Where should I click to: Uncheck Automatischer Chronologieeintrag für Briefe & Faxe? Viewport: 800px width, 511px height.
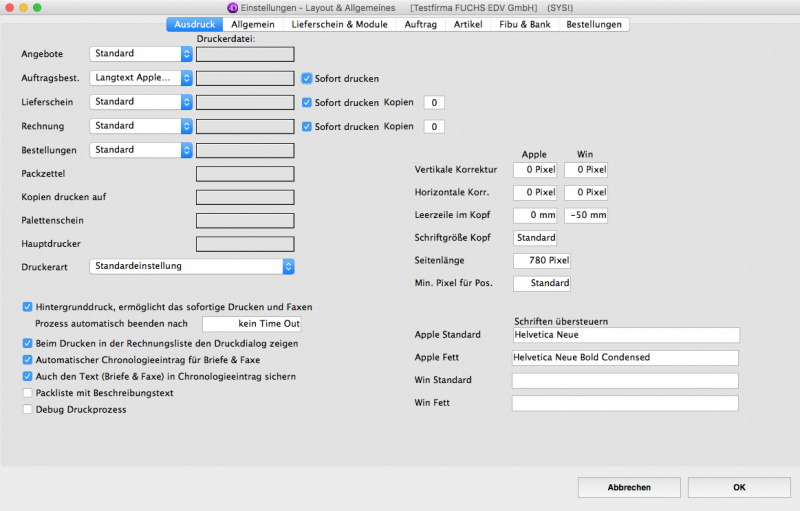pyautogui.click(x=27, y=360)
